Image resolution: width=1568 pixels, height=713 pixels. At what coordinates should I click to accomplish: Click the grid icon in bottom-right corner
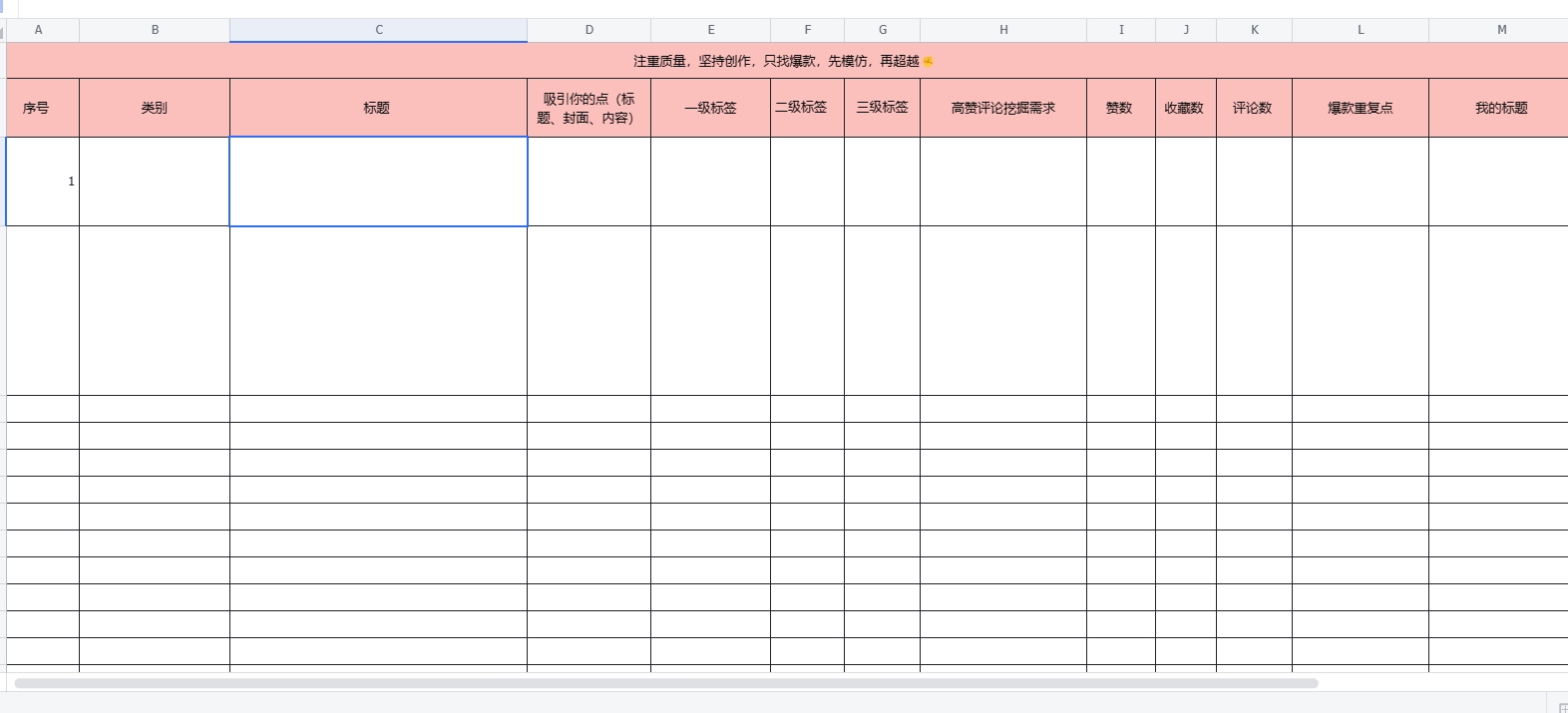coord(1561,707)
